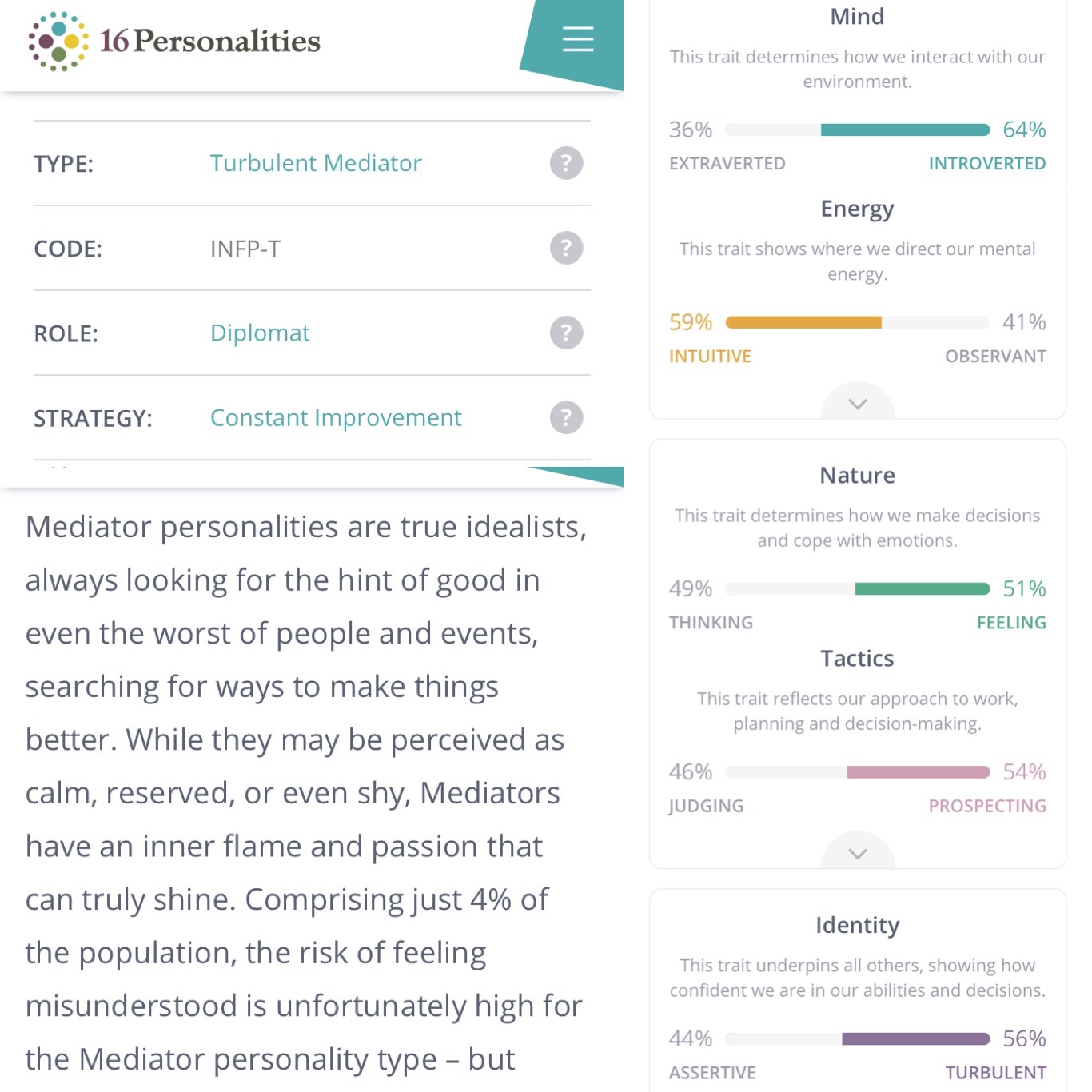Show help for the Strategy row

tap(566, 417)
